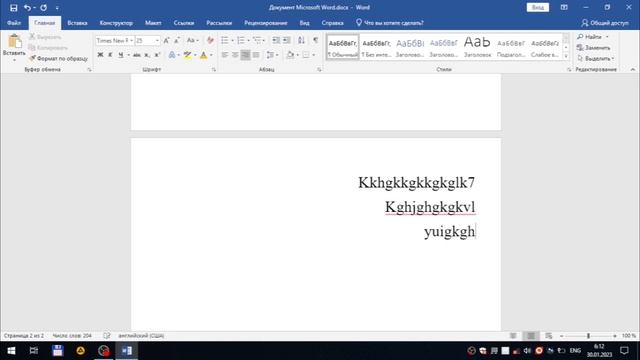Viewport: 640px width, 360px height.
Task: Click Format Painter (Формат по образцу)
Action: tap(58, 58)
